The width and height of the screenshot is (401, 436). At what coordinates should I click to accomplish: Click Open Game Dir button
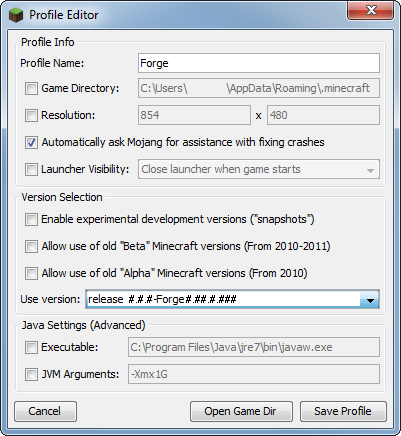241,411
